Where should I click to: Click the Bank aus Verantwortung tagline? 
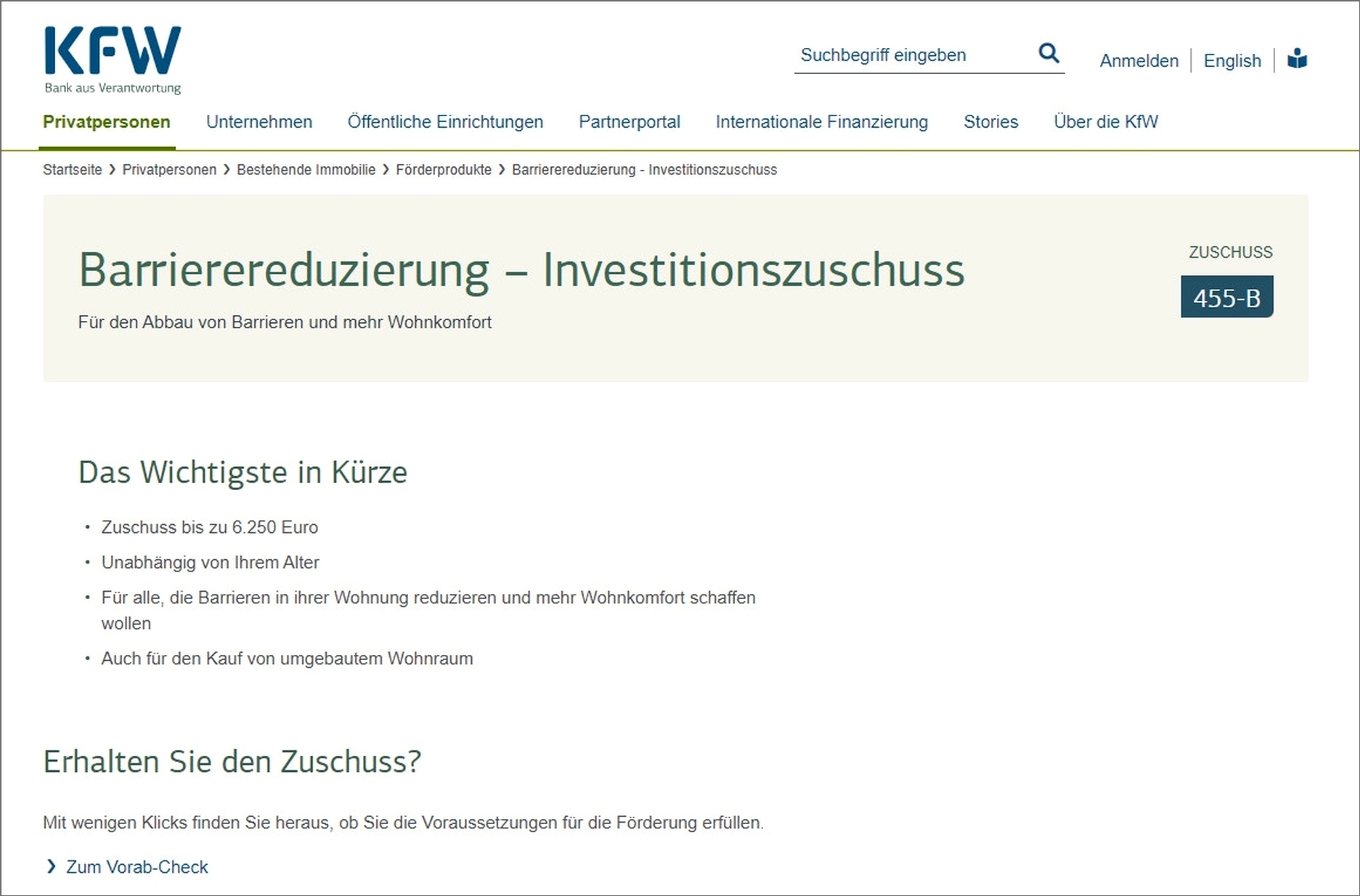click(113, 88)
